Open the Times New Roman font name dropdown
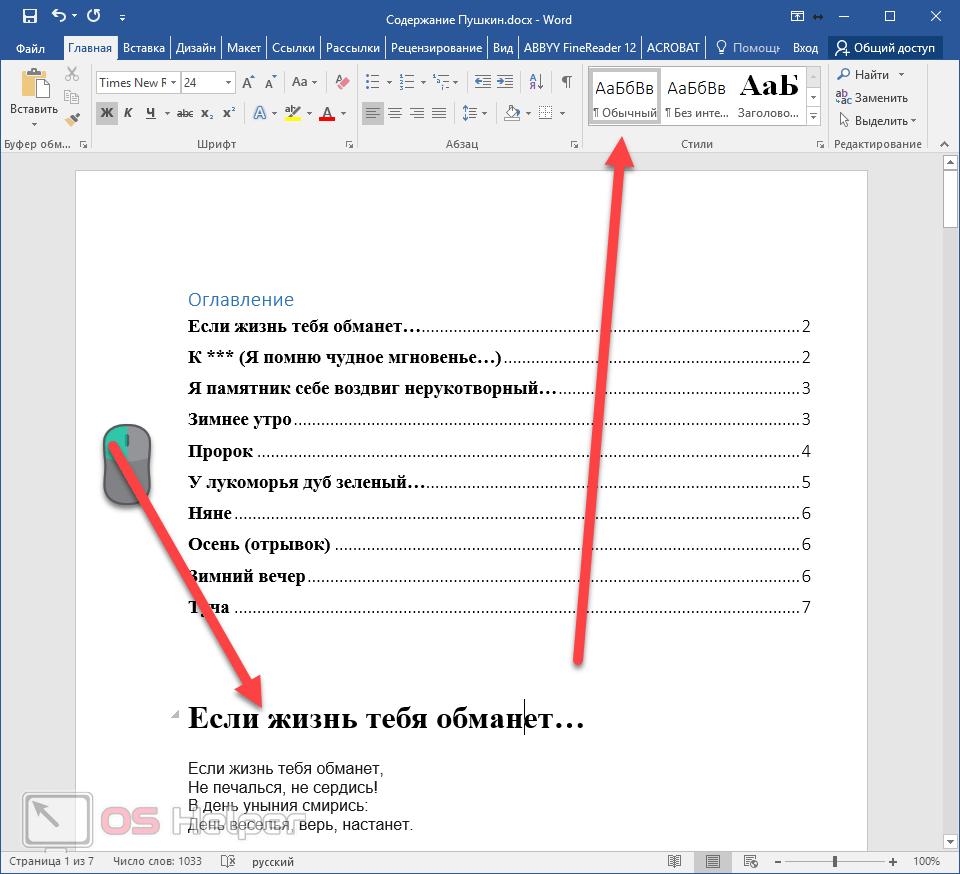960x874 pixels. click(174, 83)
